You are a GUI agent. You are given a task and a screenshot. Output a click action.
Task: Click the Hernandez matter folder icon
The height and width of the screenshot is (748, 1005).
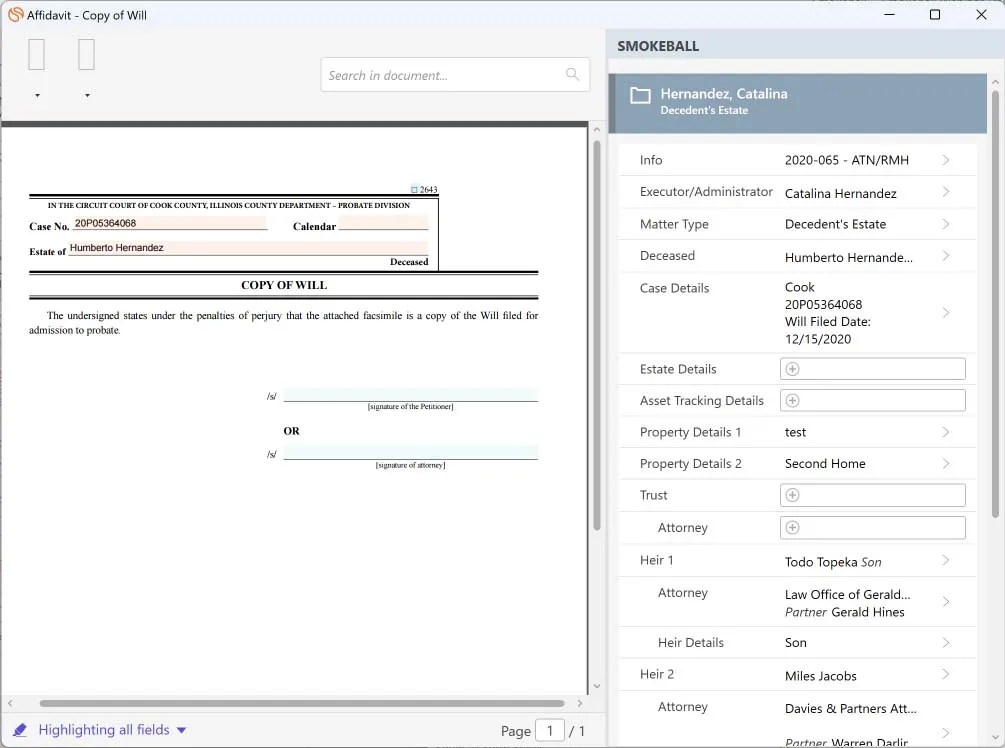pyautogui.click(x=640, y=96)
